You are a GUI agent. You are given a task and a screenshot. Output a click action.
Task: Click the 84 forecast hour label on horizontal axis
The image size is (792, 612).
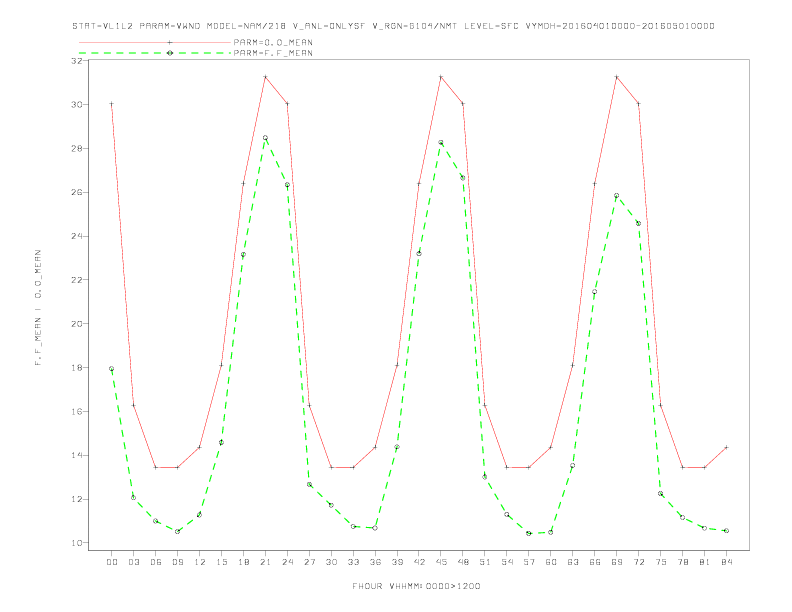point(726,562)
